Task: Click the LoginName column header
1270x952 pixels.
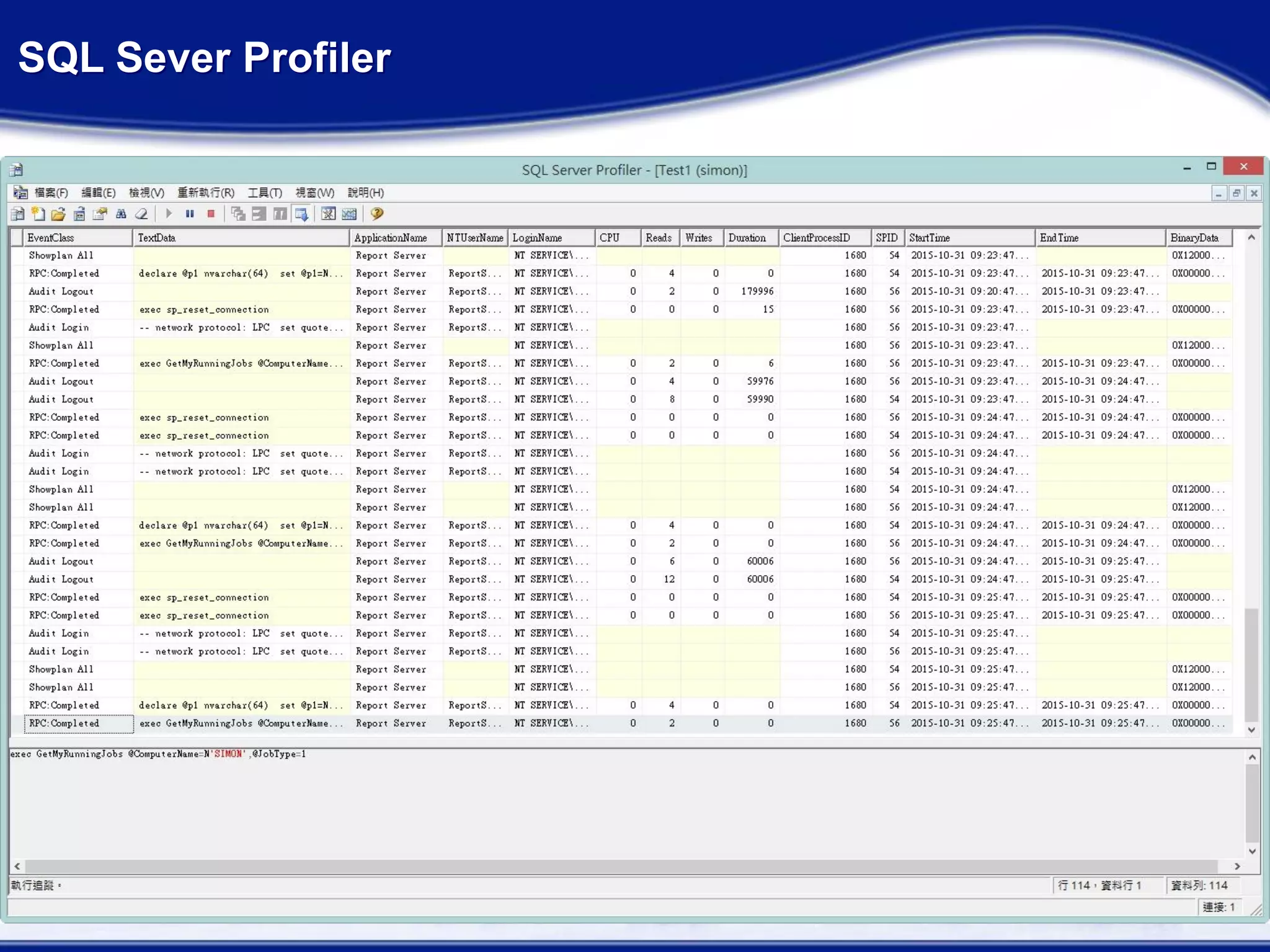Action: 551,238
